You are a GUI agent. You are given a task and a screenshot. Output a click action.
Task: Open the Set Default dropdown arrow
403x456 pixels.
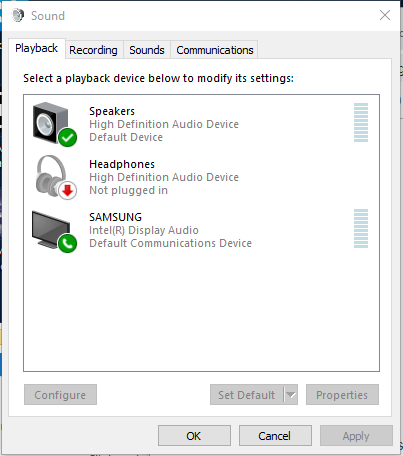point(291,395)
